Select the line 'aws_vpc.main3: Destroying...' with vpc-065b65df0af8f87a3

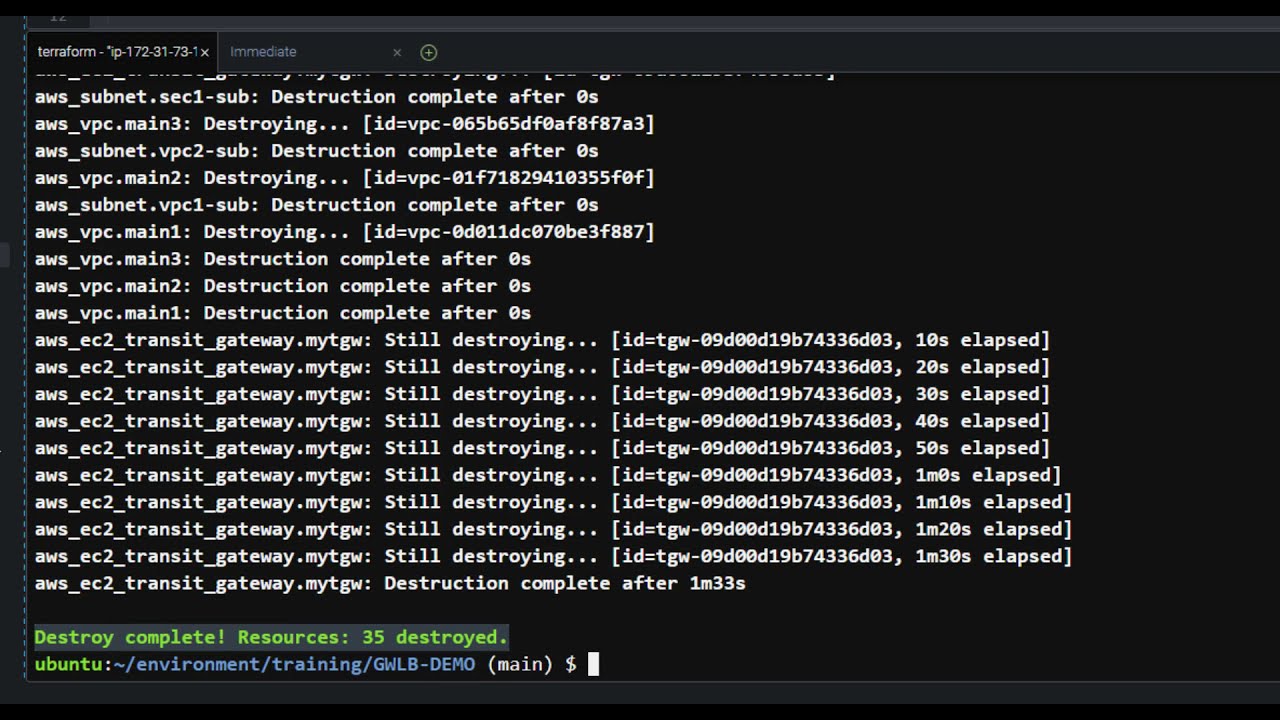point(345,124)
